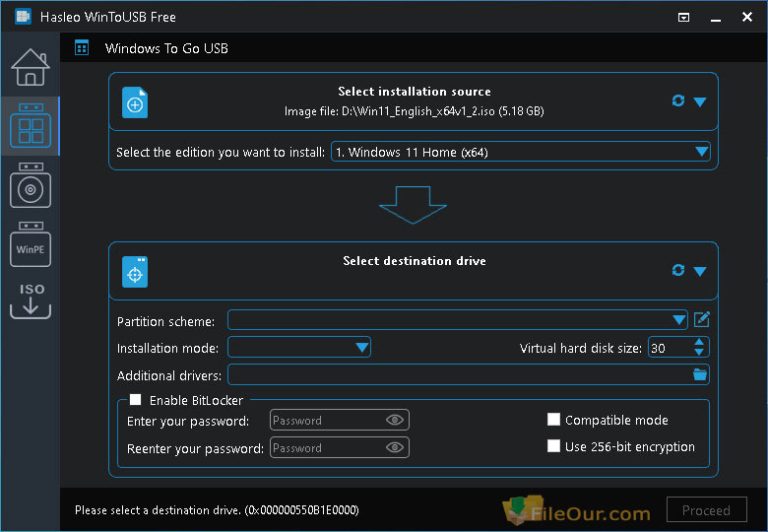Check the Use 256-bit encryption option
Screen dimensions: 768x532
[553, 446]
